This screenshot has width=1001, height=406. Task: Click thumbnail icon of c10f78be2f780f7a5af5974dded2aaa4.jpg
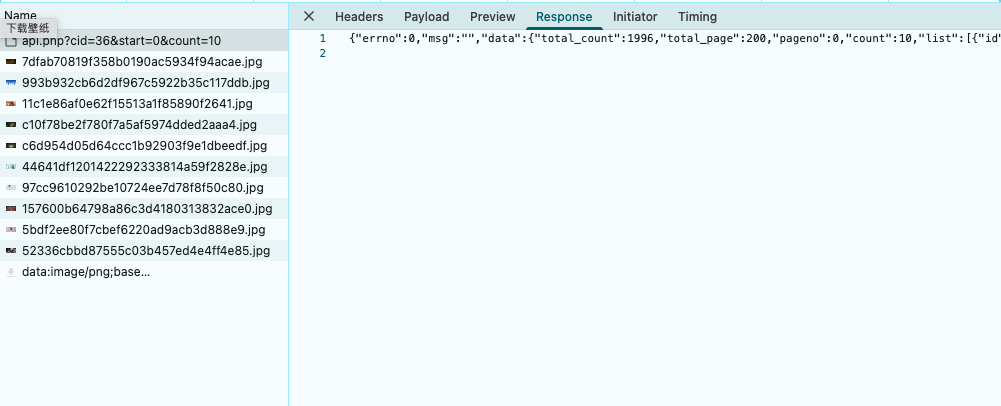pos(11,125)
